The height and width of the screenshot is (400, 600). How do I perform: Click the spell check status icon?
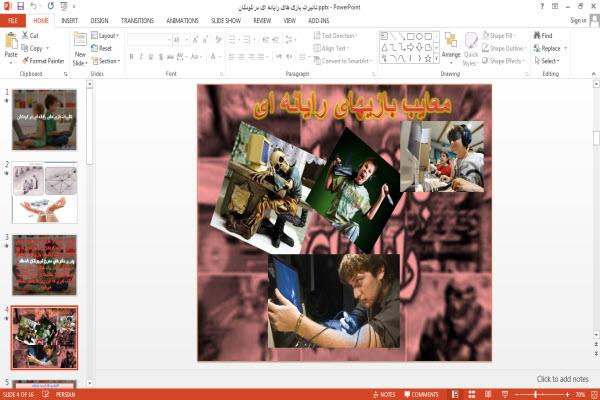pos(45,394)
